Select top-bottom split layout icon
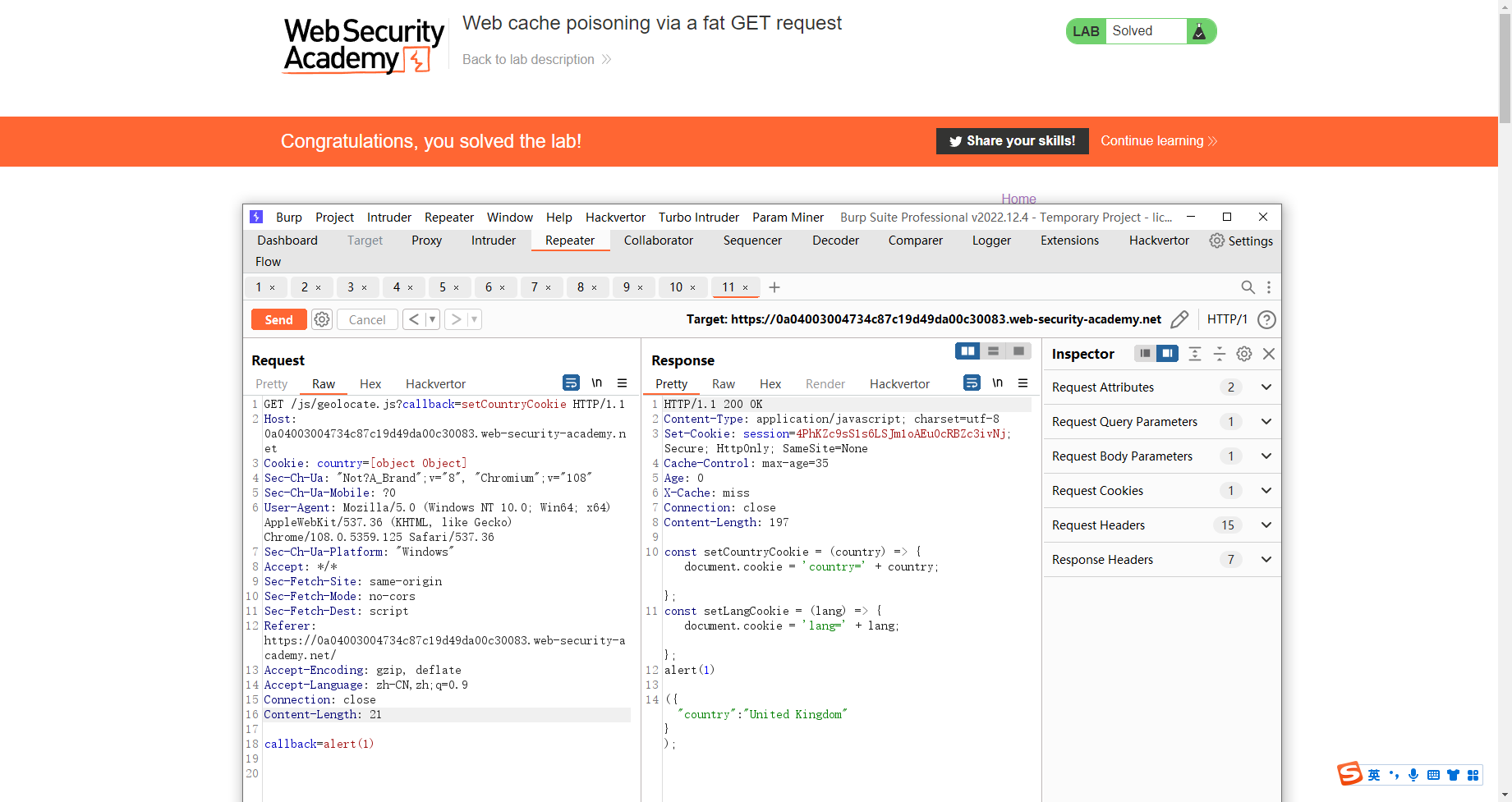 993,351
